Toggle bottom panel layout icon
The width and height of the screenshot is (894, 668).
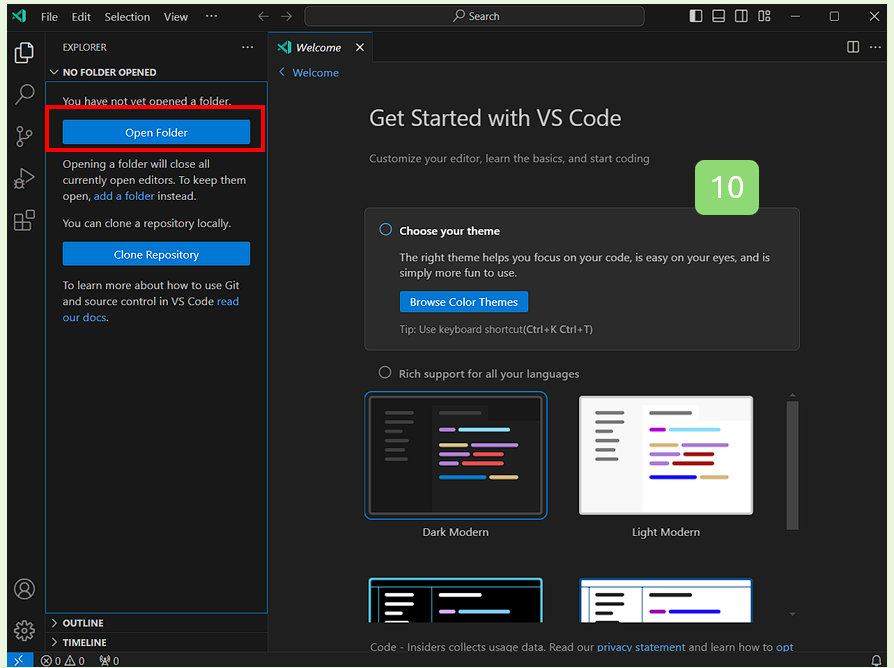point(718,16)
